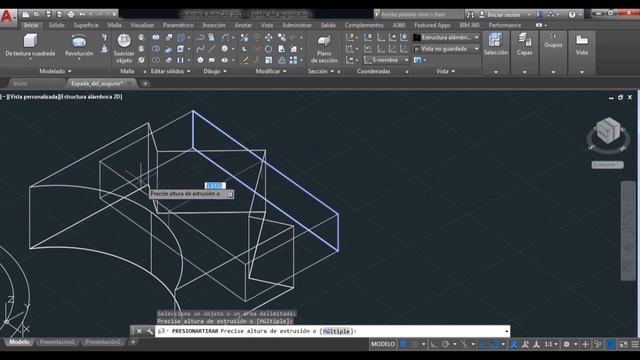Viewport: 640px width, 360px height.
Task: Select the Revolución tool
Action: tap(79, 46)
